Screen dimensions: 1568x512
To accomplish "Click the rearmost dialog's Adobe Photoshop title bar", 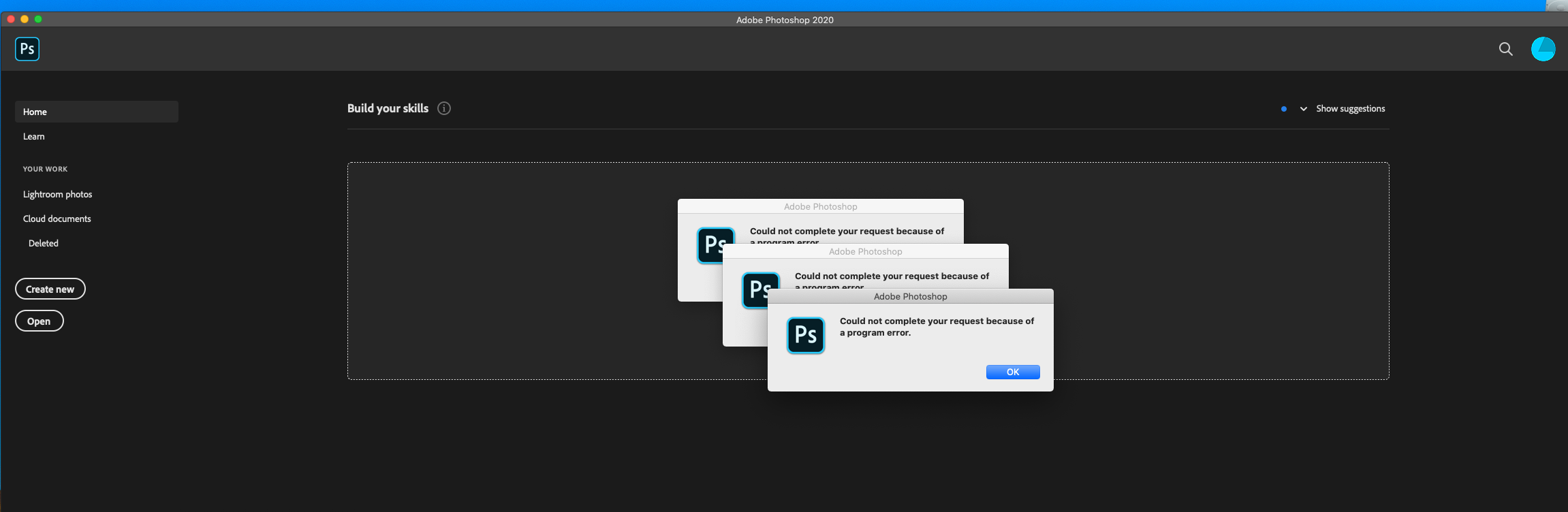I will pos(821,206).
